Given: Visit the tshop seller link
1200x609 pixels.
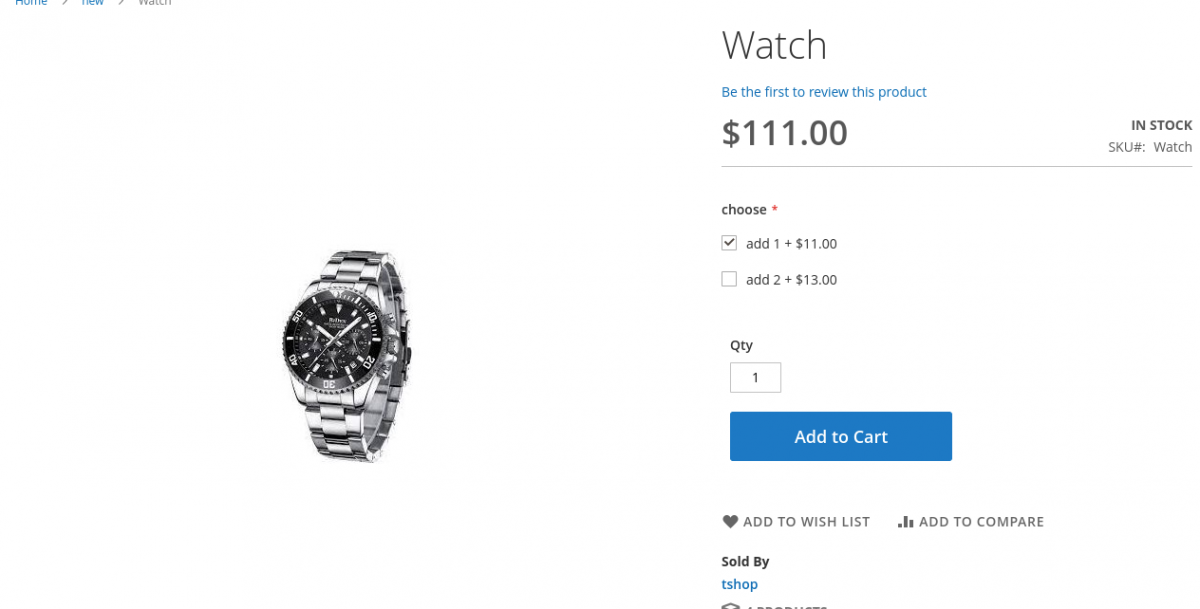Looking at the screenshot, I should tap(739, 584).
